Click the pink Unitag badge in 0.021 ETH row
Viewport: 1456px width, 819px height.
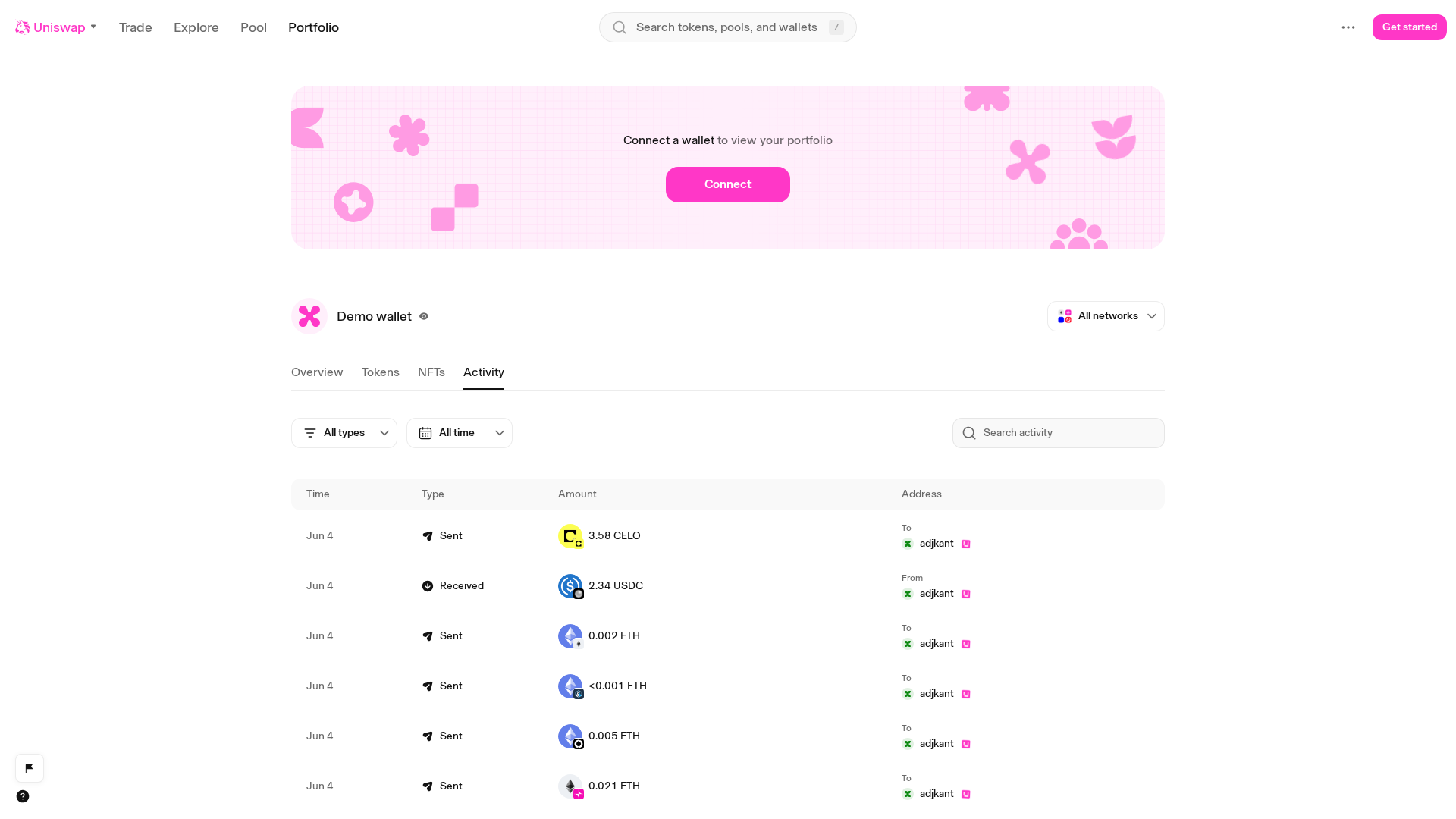point(966,794)
